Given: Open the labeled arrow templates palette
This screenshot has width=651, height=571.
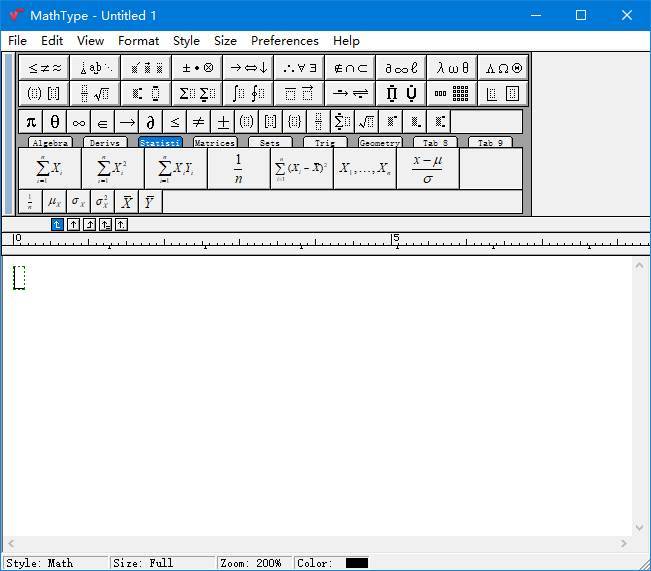Looking at the screenshot, I should 350,93.
